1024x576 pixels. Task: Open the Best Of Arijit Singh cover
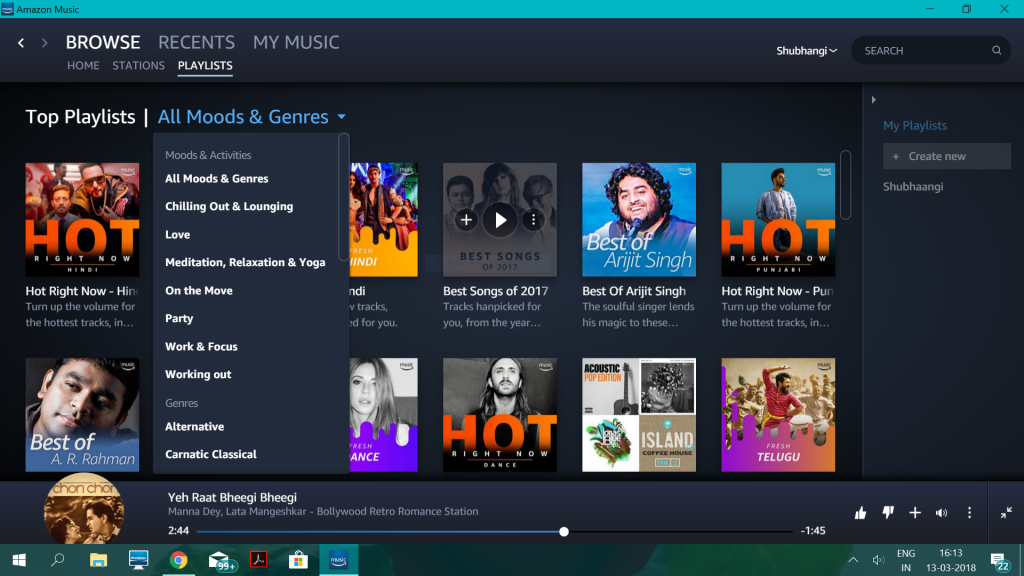[x=639, y=219]
